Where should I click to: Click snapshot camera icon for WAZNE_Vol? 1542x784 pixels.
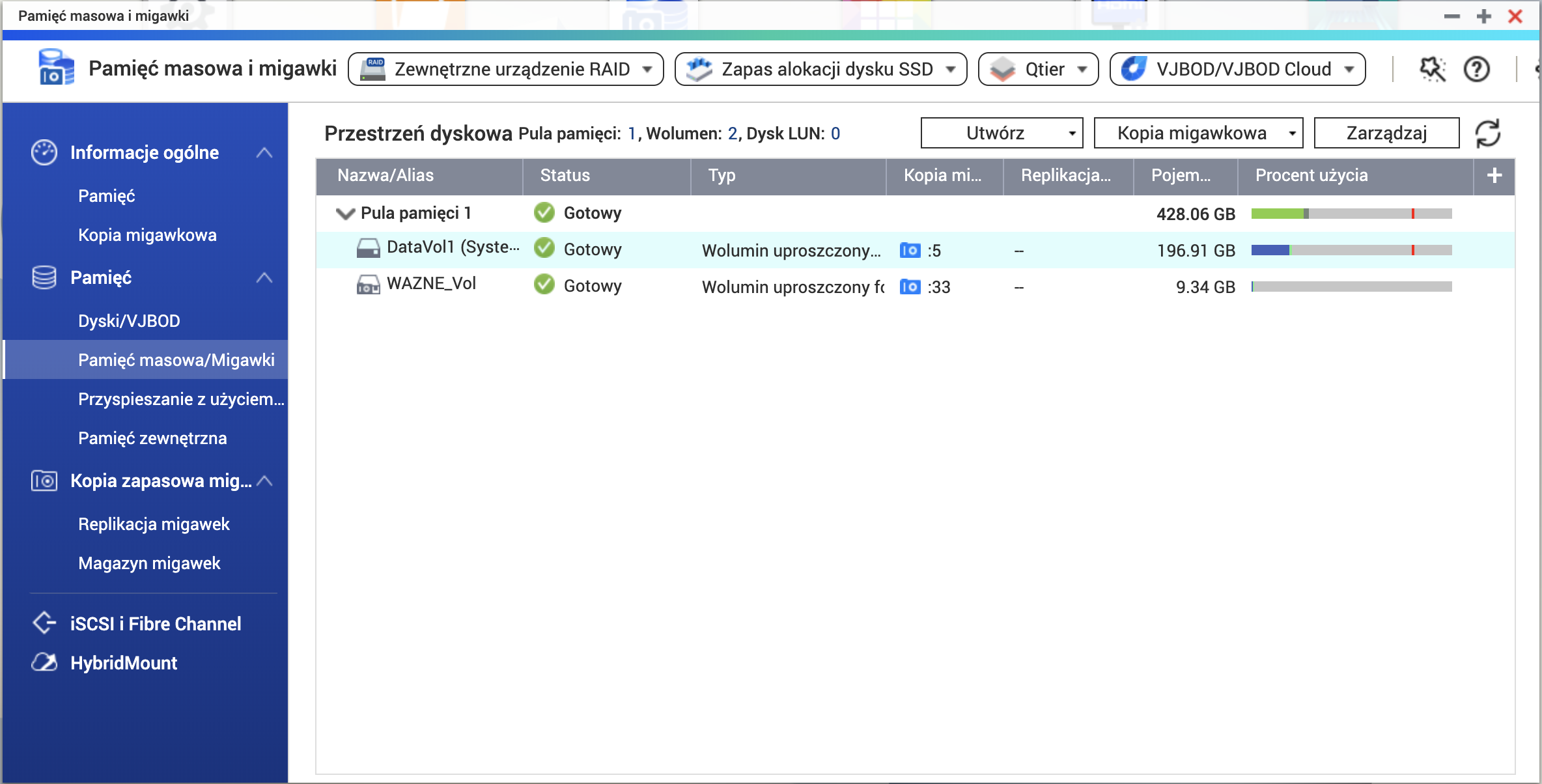pos(910,287)
